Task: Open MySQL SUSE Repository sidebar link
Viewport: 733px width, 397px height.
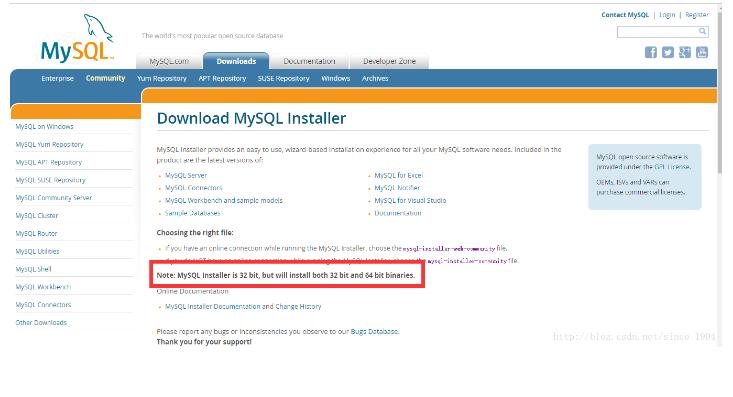Action: (50, 180)
